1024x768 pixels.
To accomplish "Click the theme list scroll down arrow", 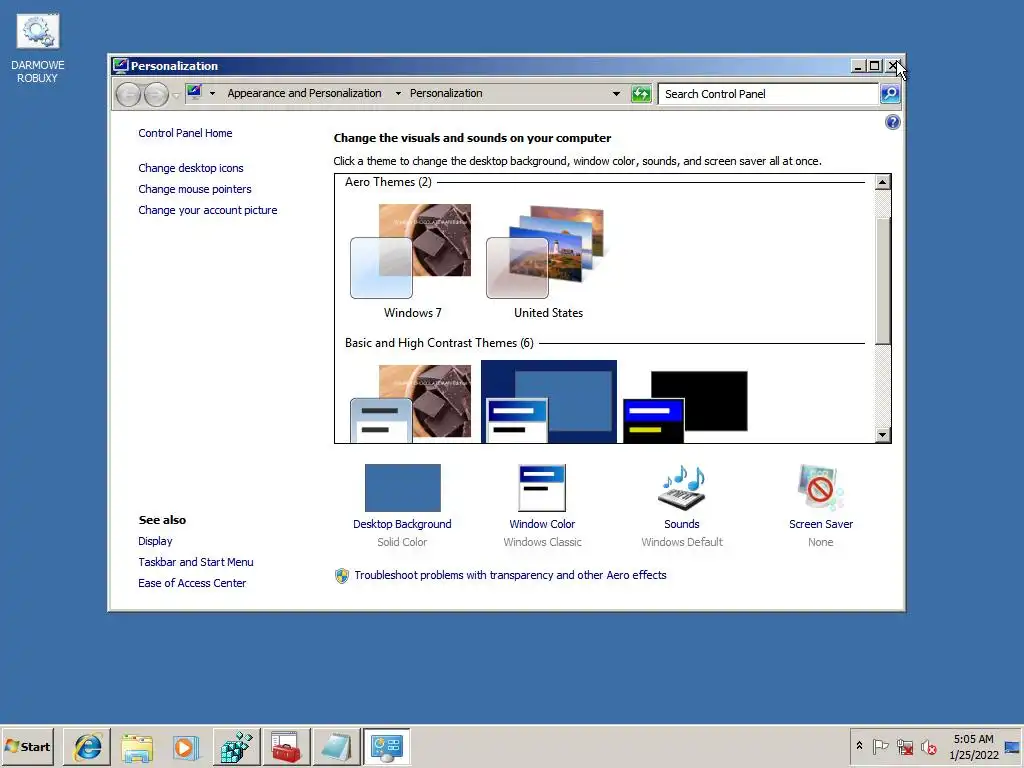I will 882,435.
